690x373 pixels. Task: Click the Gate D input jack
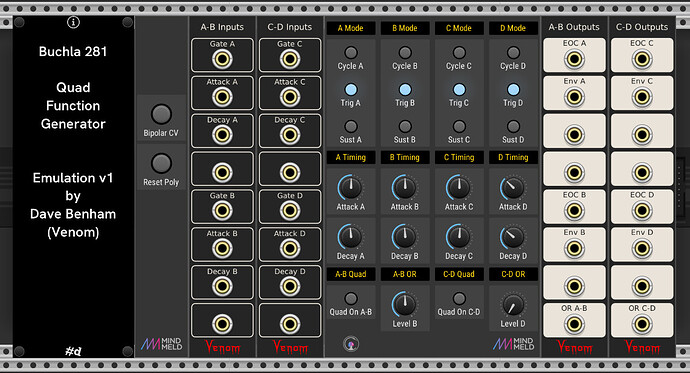pyautogui.click(x=290, y=211)
